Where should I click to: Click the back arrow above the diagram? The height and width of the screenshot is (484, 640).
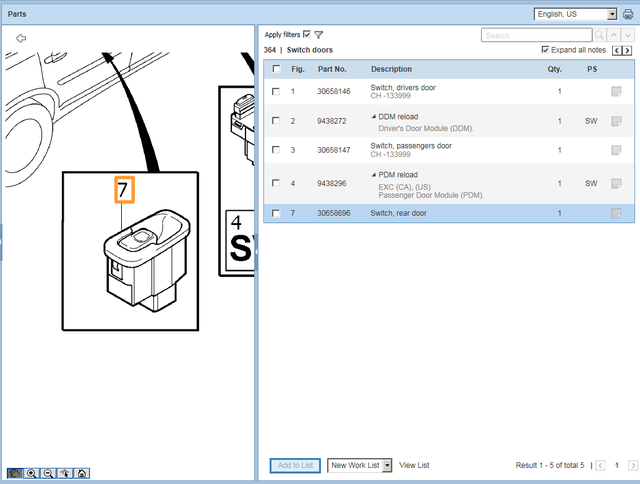point(21,38)
